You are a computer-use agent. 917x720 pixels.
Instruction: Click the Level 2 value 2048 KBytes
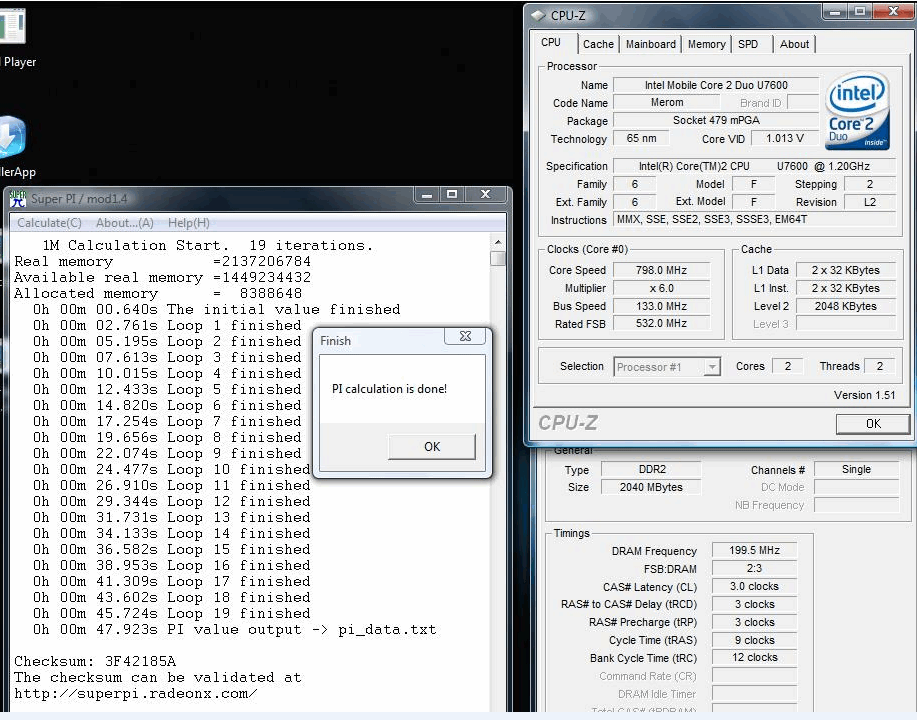(x=846, y=306)
